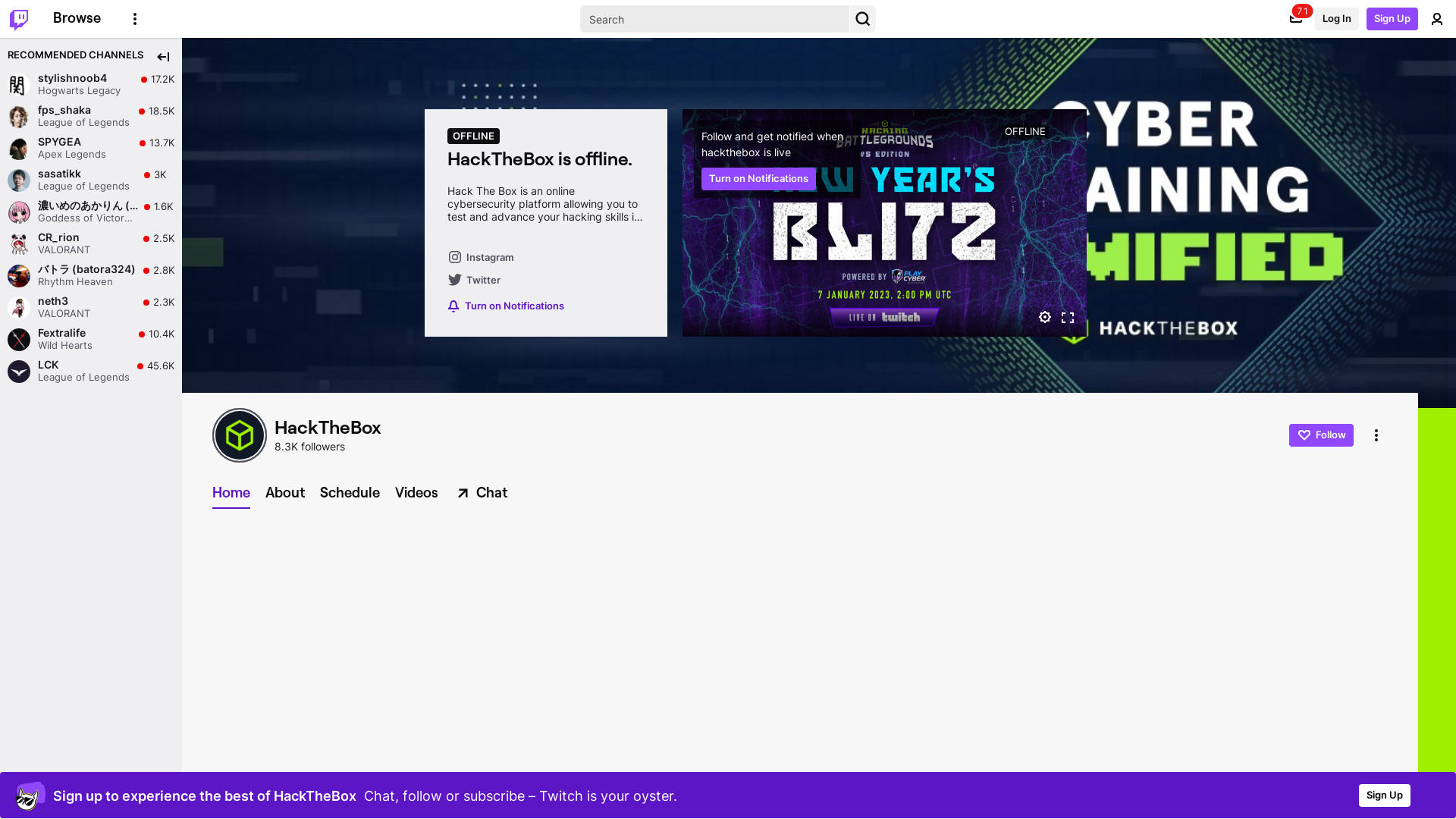
Task: Switch to the Videos tab
Action: (x=416, y=493)
